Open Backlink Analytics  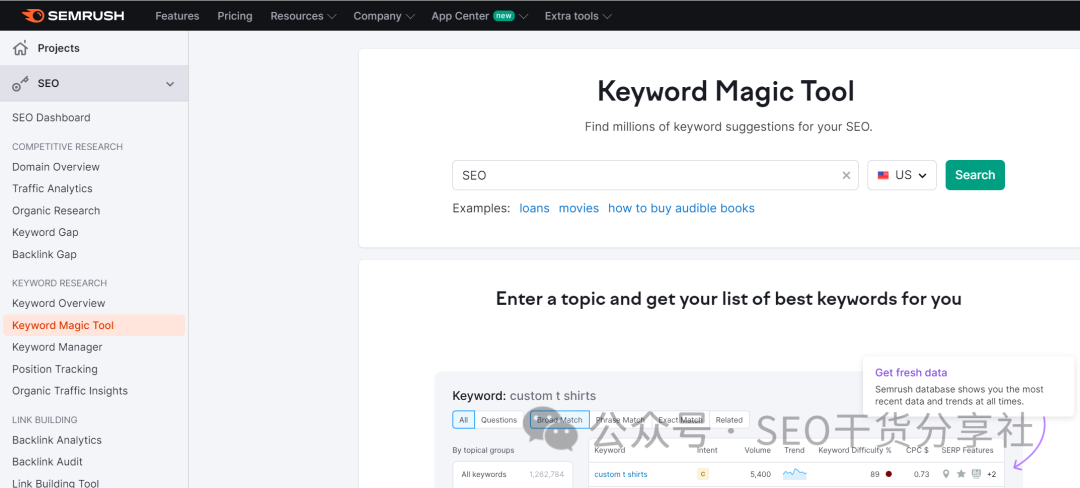pos(56,441)
